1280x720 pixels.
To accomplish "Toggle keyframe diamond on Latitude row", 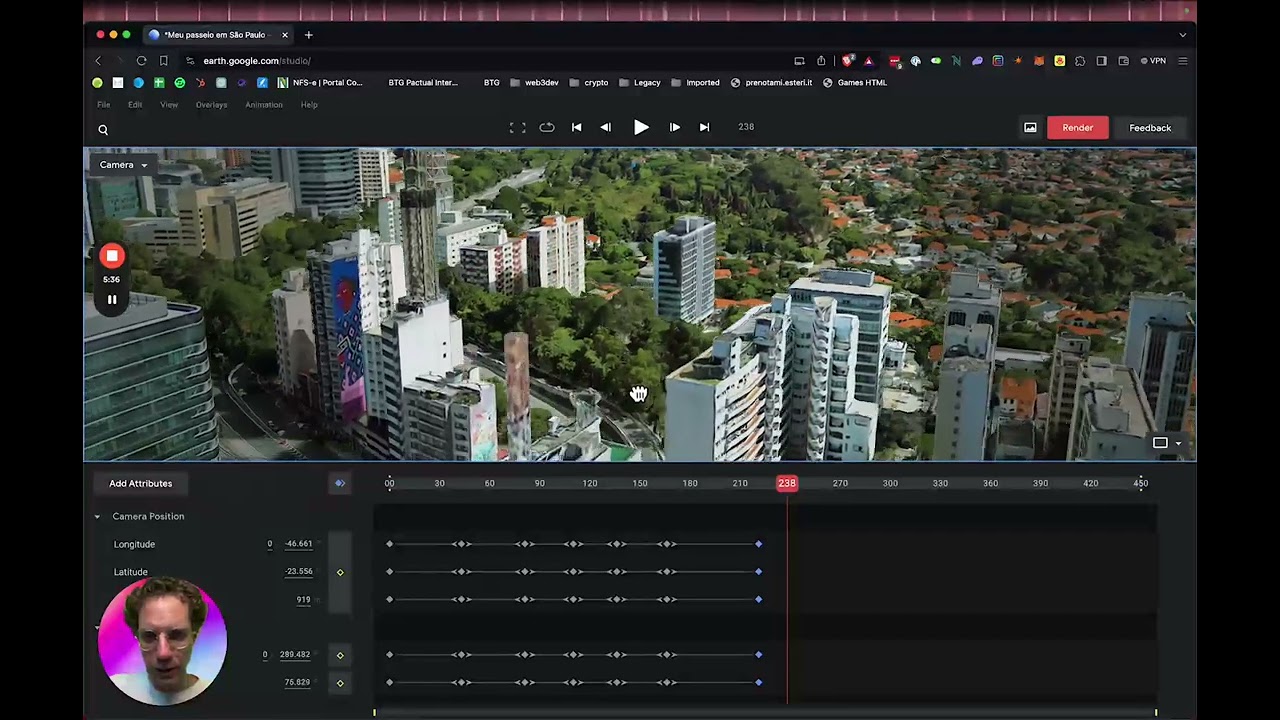I will click(340, 572).
